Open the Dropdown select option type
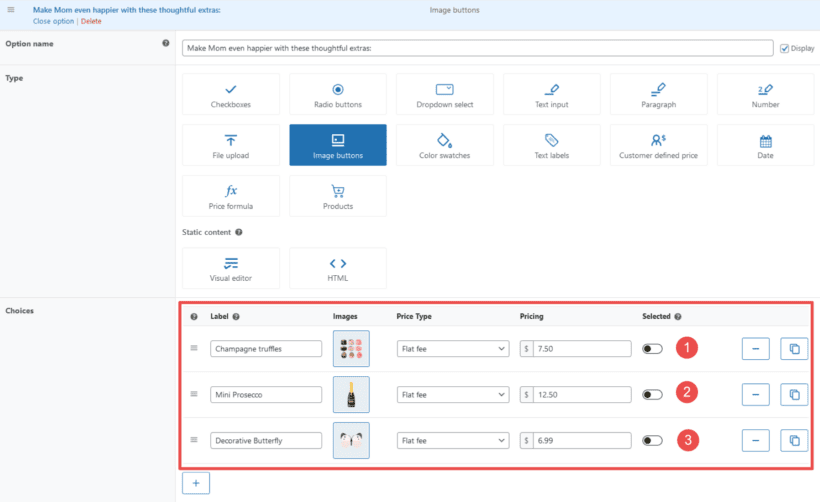 pos(444,94)
